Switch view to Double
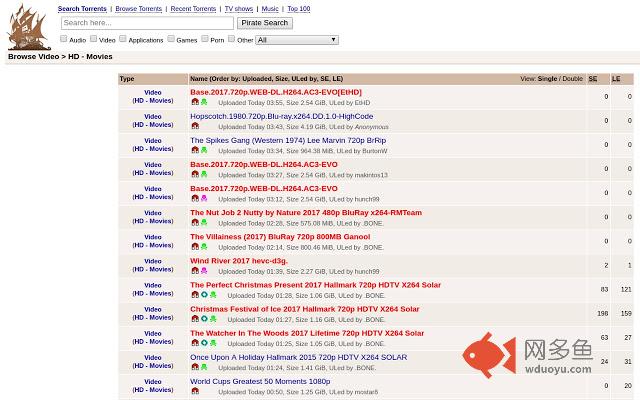Screen dimensions: 640x400 [x=572, y=79]
